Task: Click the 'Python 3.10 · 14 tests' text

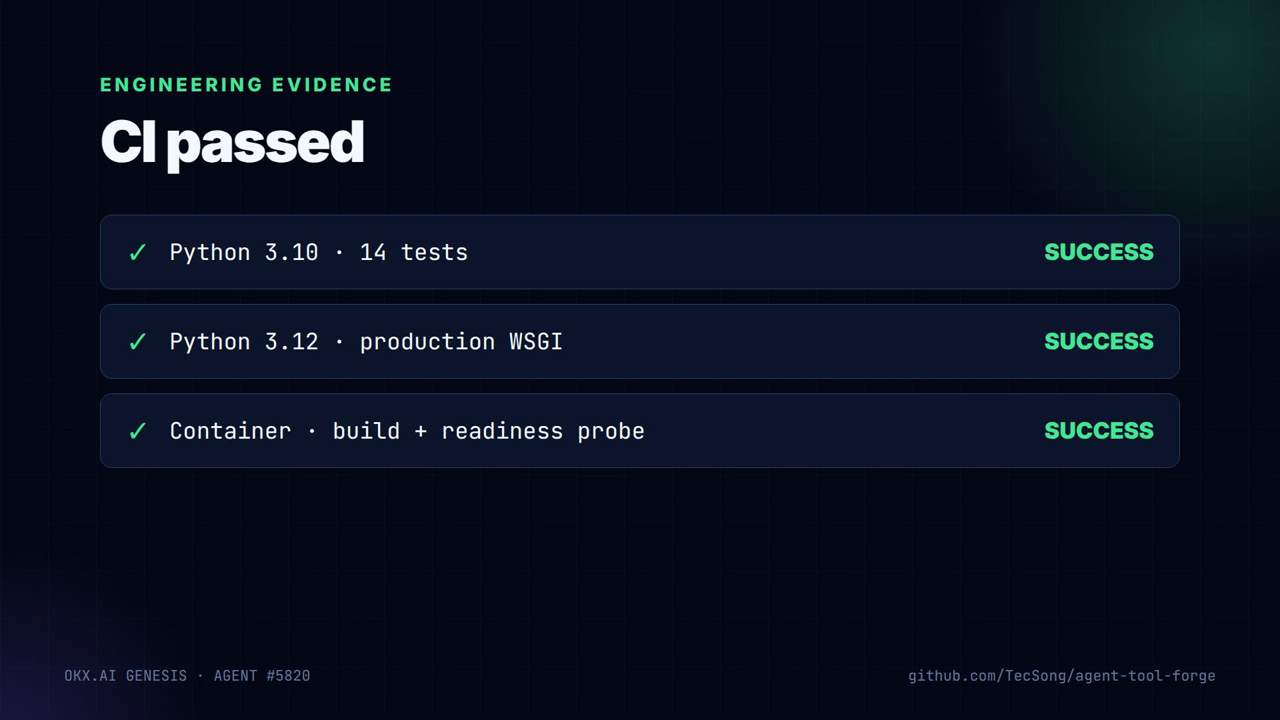Action: coord(319,252)
